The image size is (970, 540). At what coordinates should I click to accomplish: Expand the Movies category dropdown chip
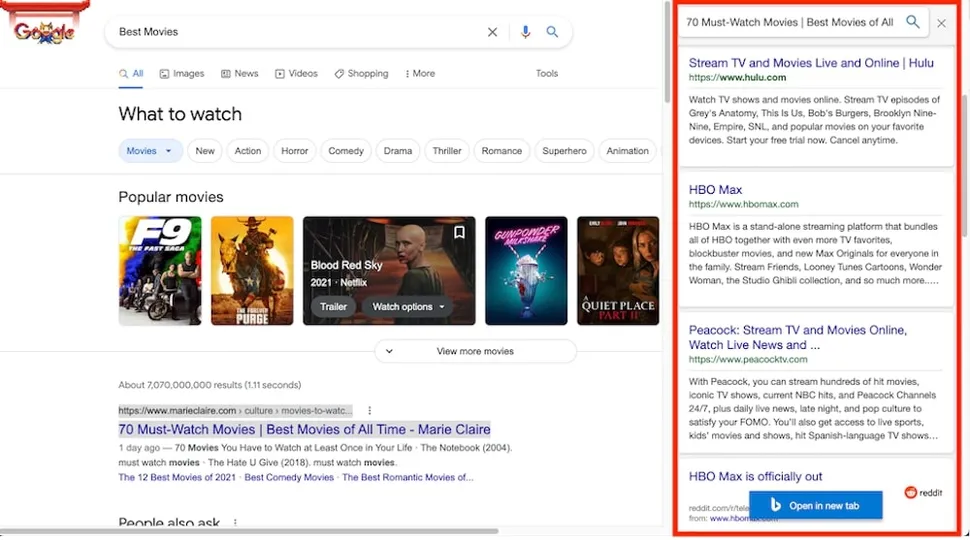click(150, 151)
